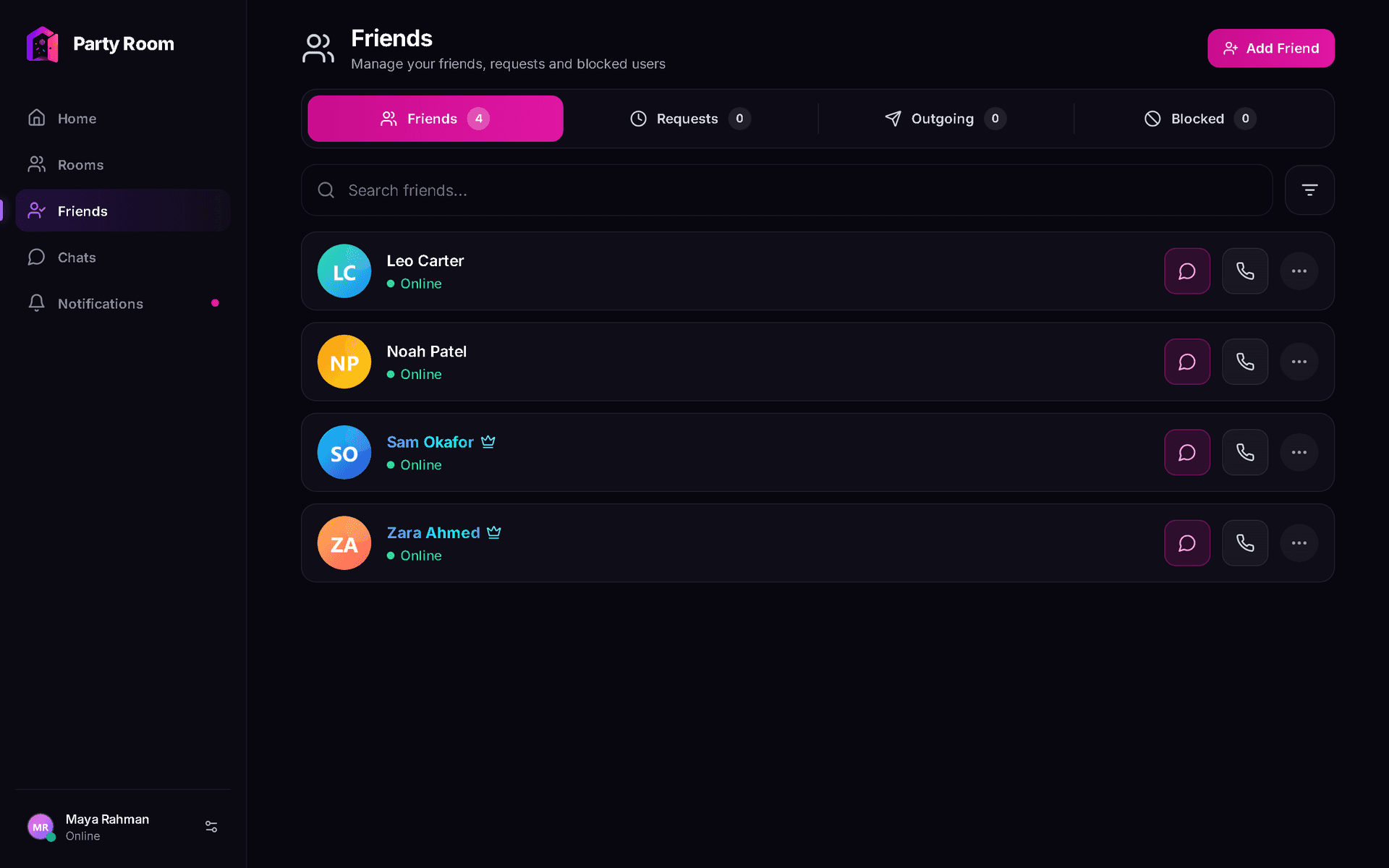Open Rooms from the sidebar

point(123,164)
